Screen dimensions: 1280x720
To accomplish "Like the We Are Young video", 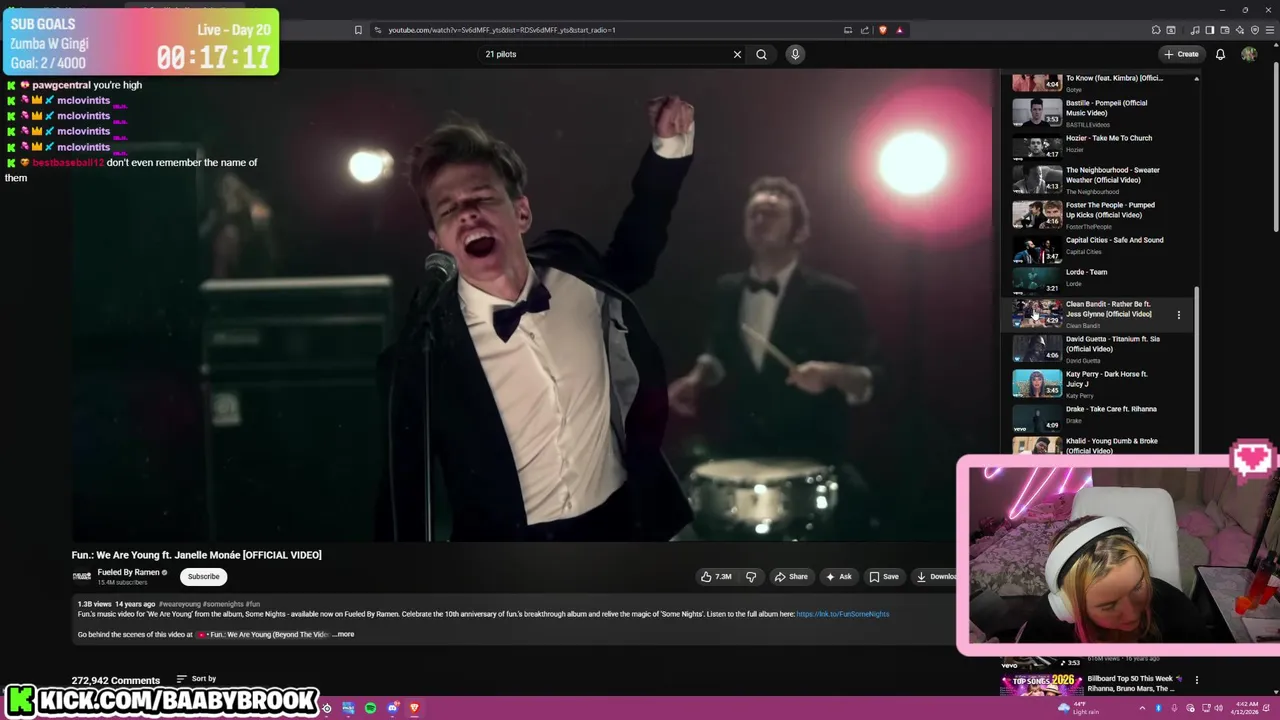I will tap(716, 576).
